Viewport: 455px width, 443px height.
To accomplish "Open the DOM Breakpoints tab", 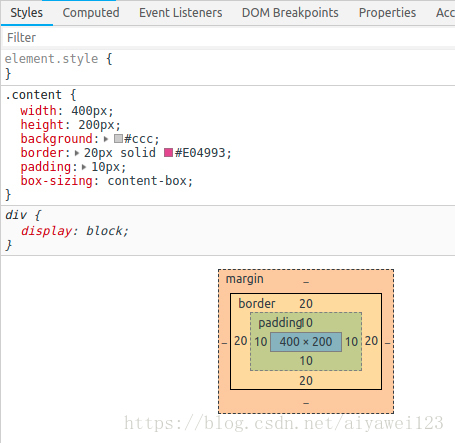I will pos(290,13).
